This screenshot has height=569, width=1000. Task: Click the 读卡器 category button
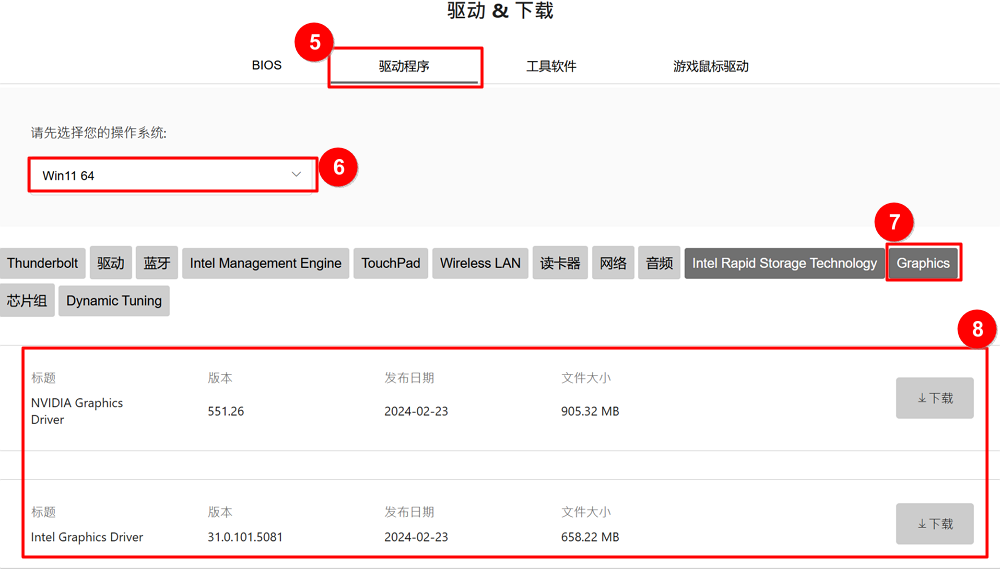tap(560, 263)
